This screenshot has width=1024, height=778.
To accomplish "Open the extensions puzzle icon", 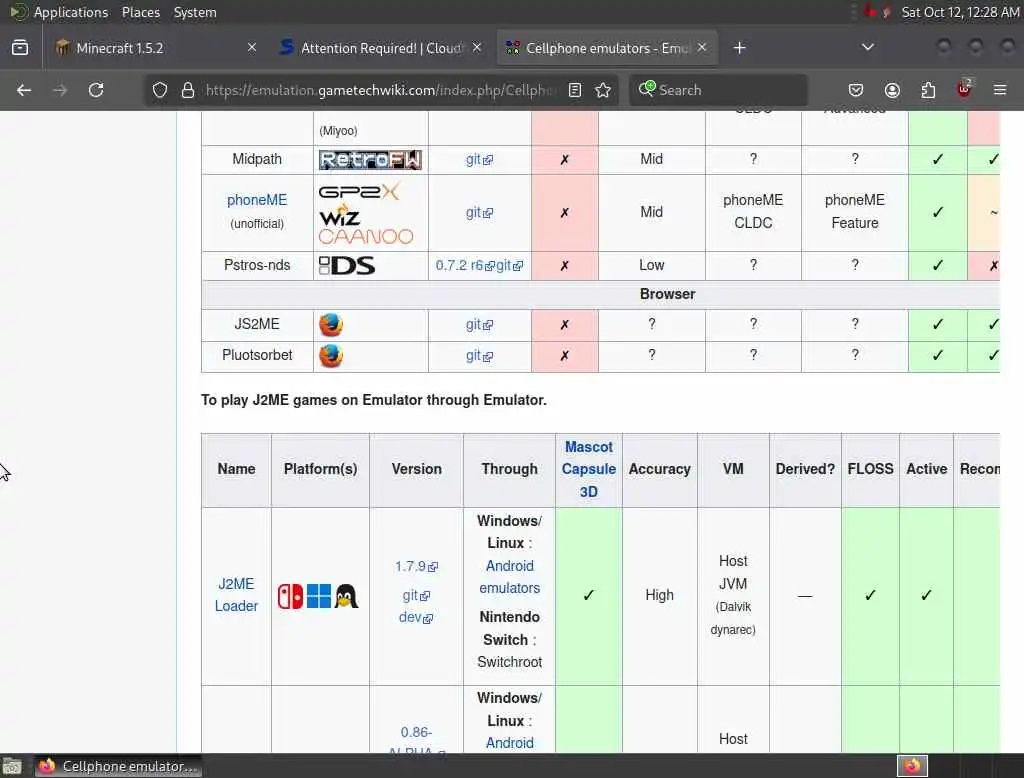I will point(928,90).
